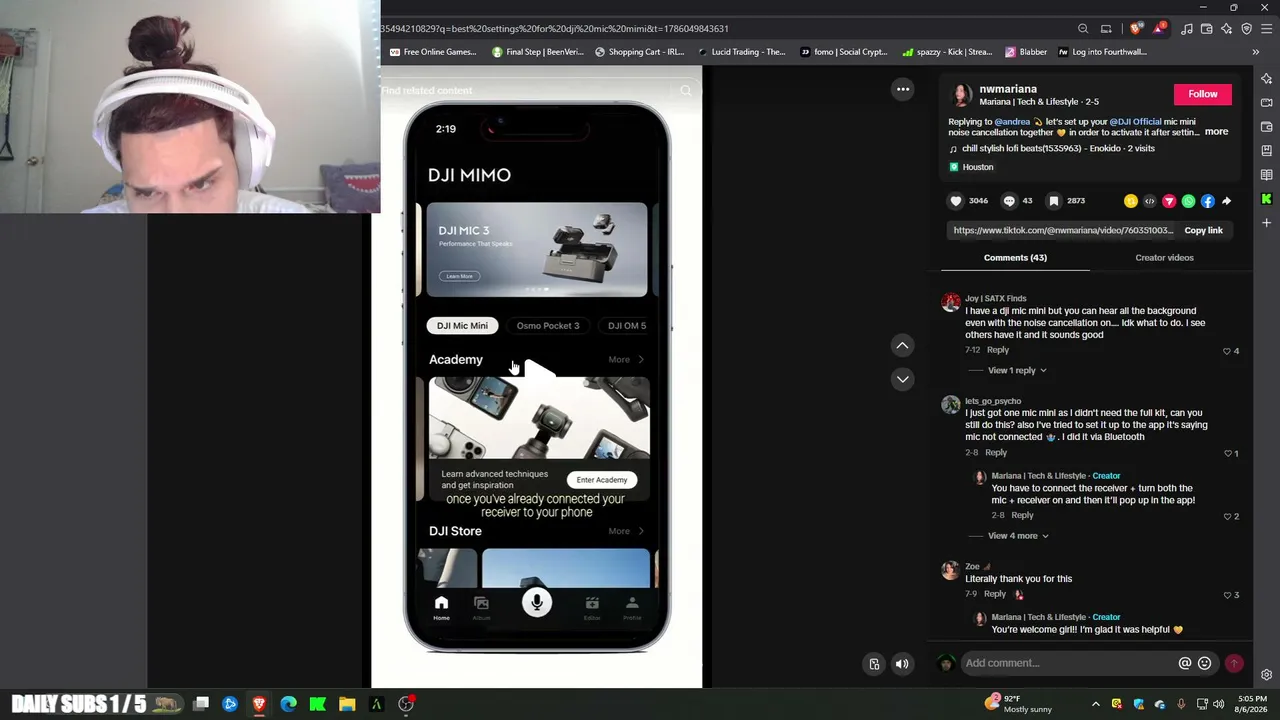
Task: Like Zoe's comment with the heart
Action: (1228, 595)
